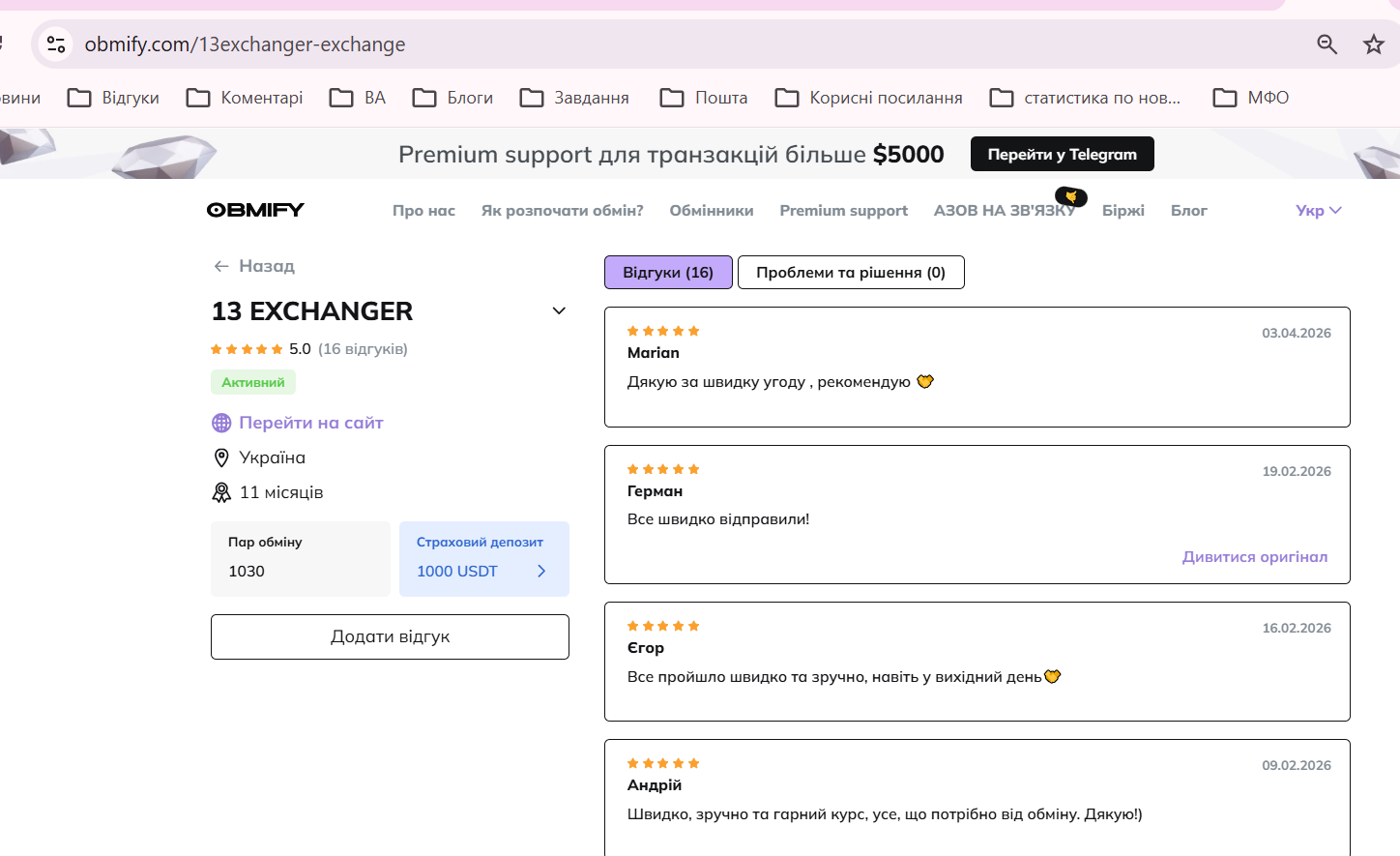Screen dimensions: 1400x856
Task: Click the bookmark star icon
Action: pyautogui.click(x=1373, y=44)
